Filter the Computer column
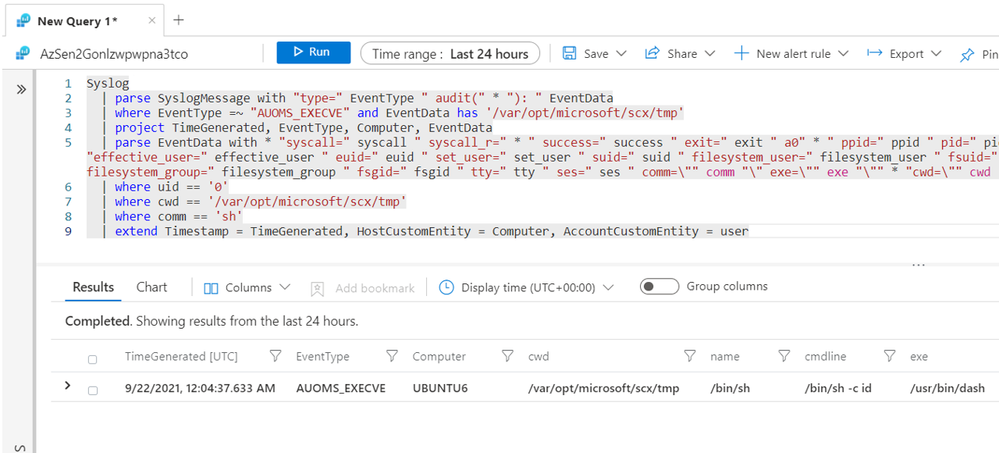 [x=508, y=356]
